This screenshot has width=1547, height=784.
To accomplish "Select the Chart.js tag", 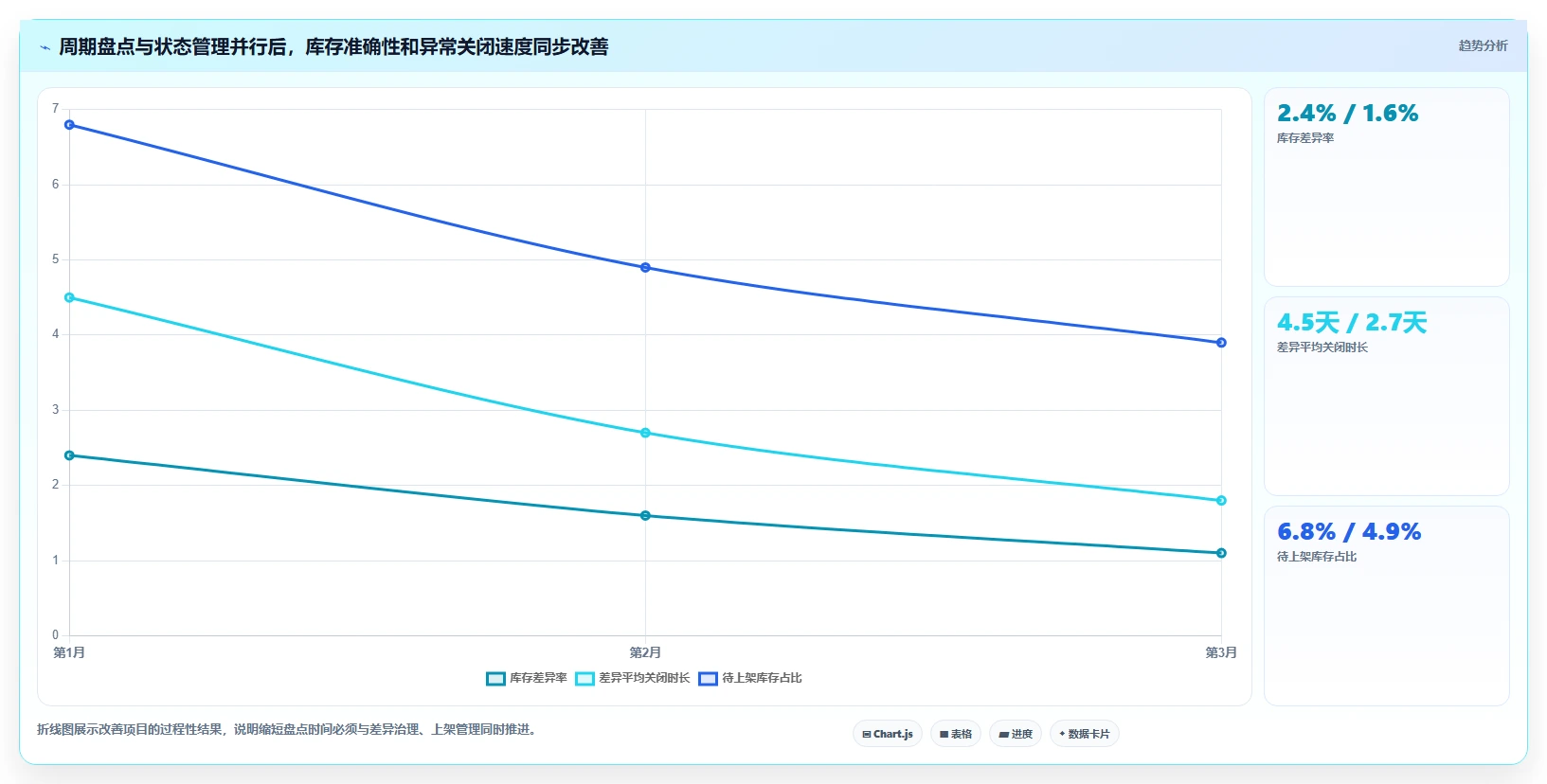I will click(888, 734).
